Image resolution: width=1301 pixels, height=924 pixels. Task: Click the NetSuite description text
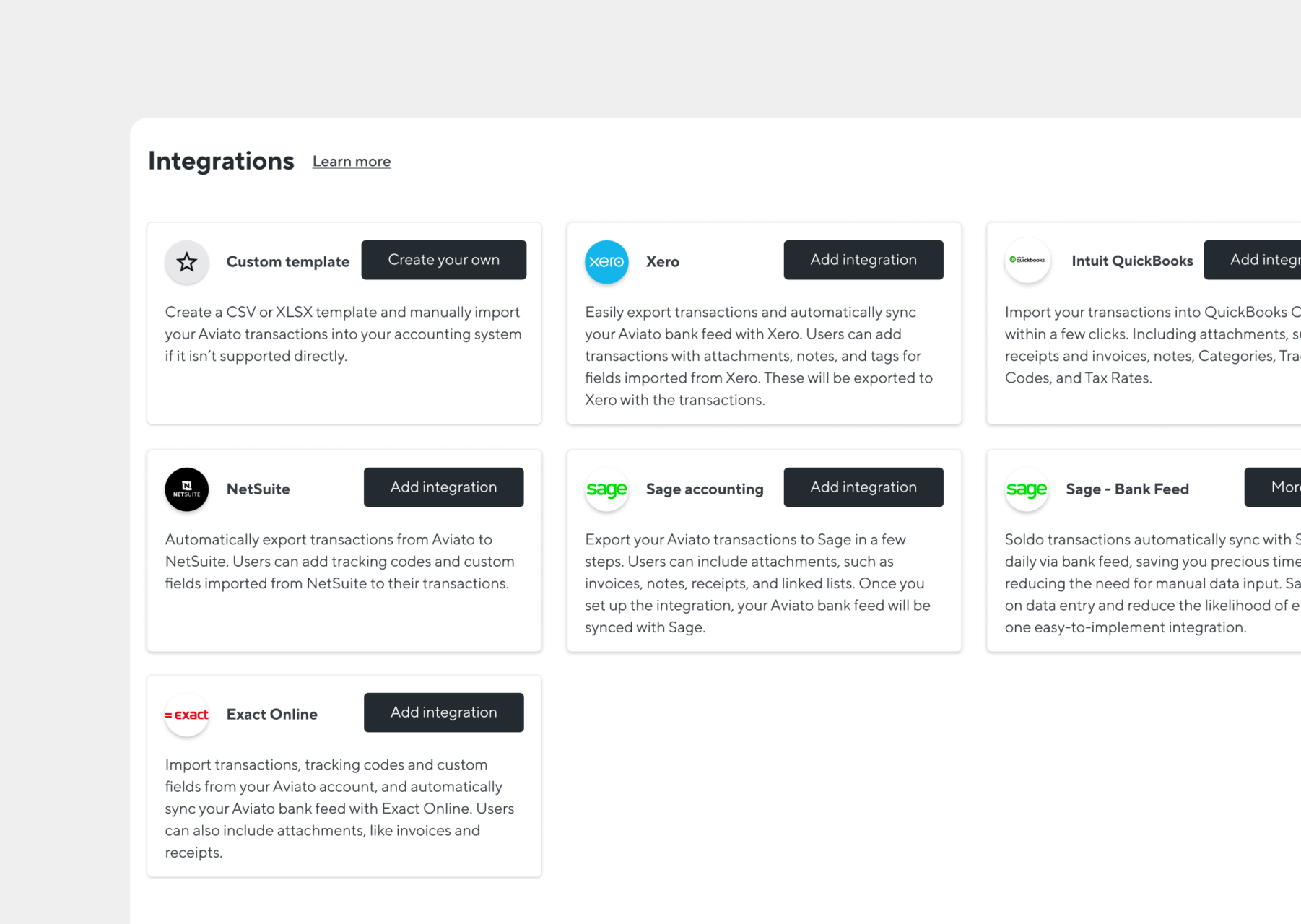[x=340, y=561]
